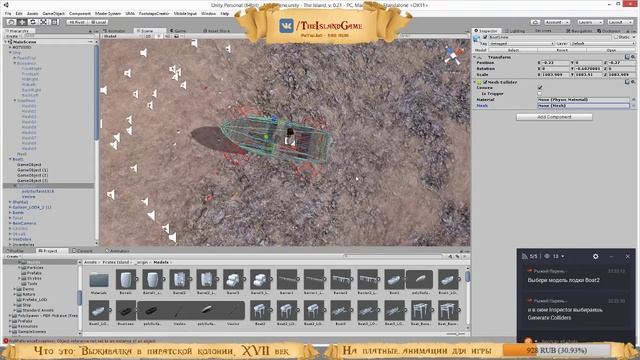This screenshot has width=640, height=360.
Task: Open the Layers dropdown
Action: (x=589, y=22)
